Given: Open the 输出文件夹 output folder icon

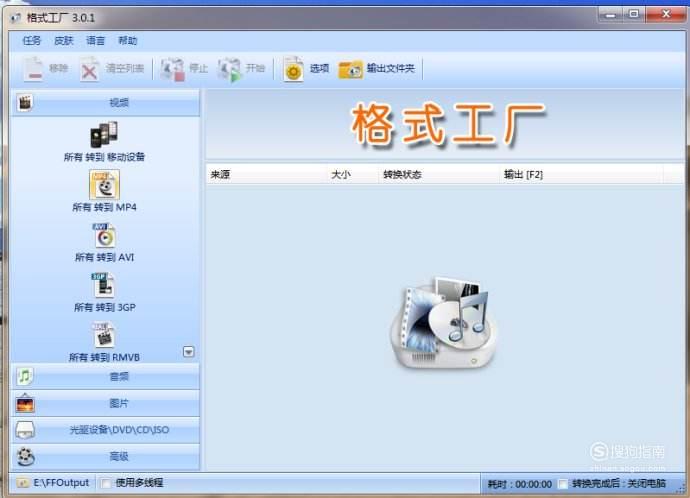Looking at the screenshot, I should pos(350,70).
